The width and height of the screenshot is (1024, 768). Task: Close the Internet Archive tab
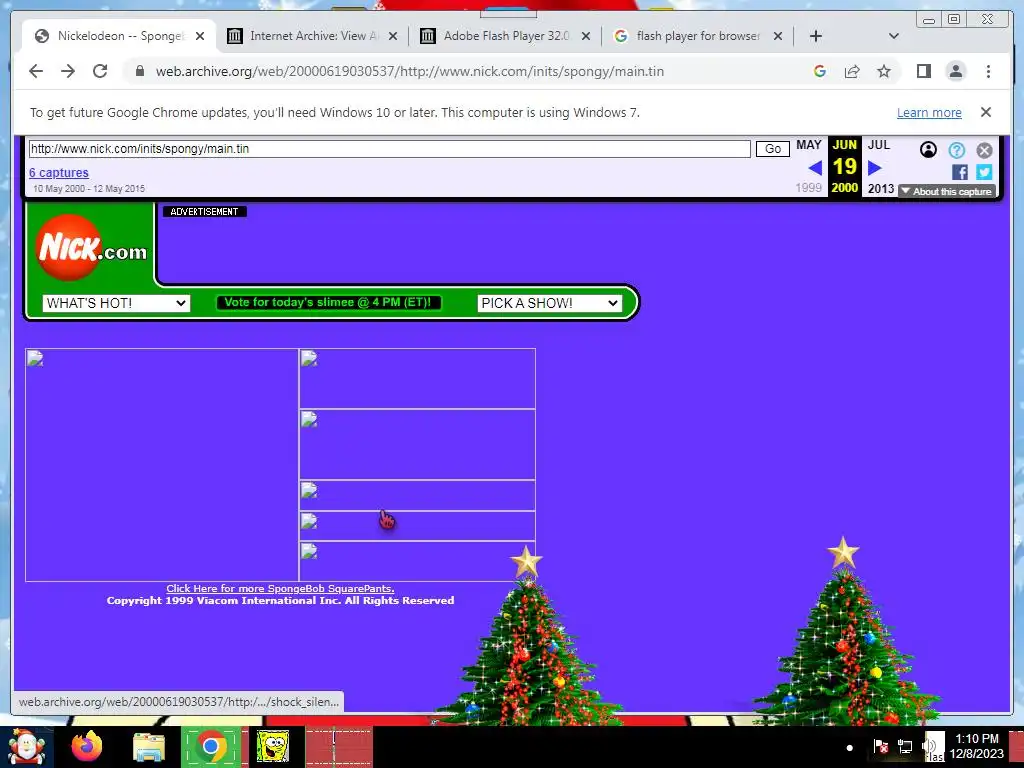(393, 36)
